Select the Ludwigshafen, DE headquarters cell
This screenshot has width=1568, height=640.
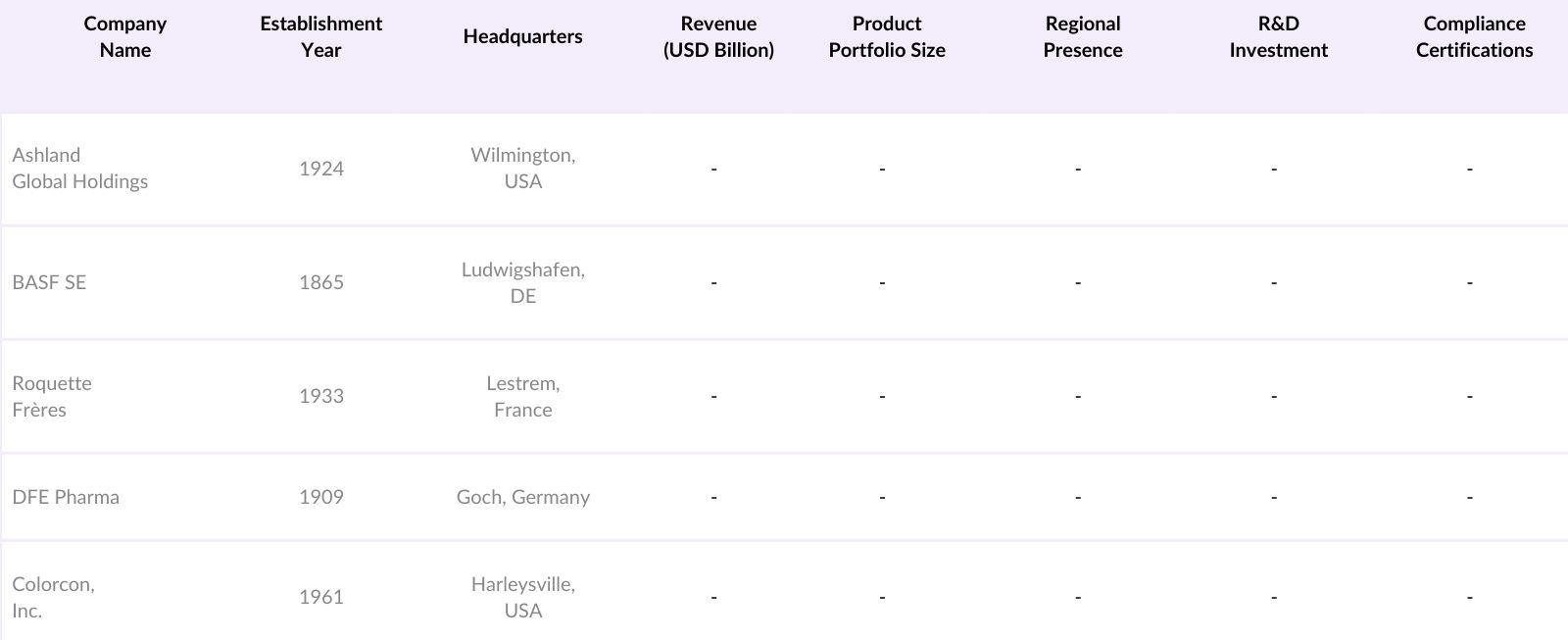(x=522, y=282)
